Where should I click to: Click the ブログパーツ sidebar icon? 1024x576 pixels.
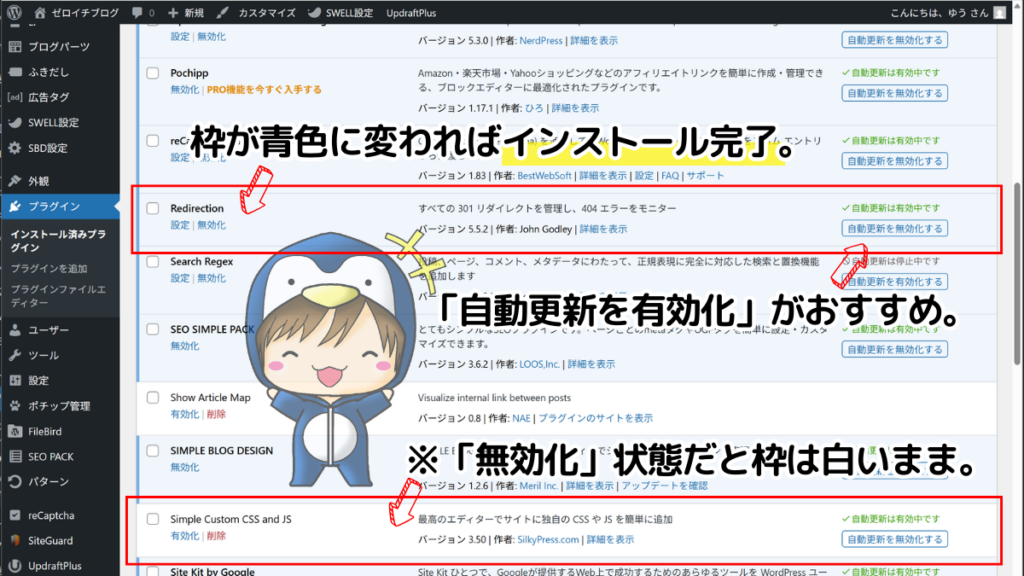[x=15, y=47]
